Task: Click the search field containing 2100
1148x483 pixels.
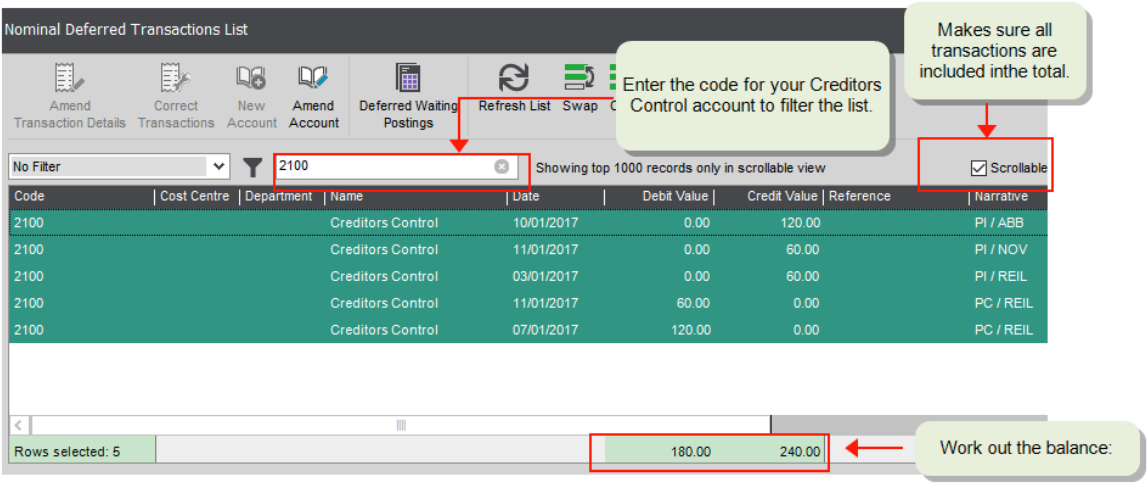Action: [395, 167]
